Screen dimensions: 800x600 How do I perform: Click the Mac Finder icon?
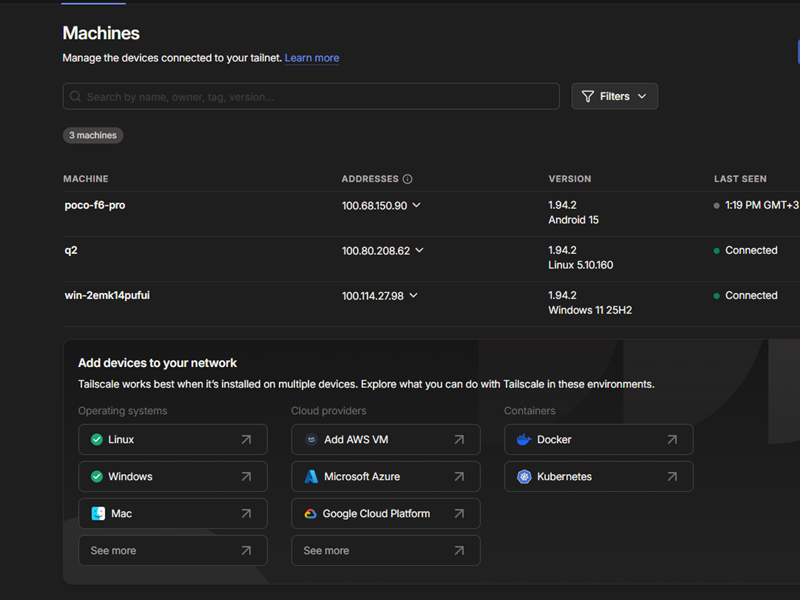click(x=98, y=514)
